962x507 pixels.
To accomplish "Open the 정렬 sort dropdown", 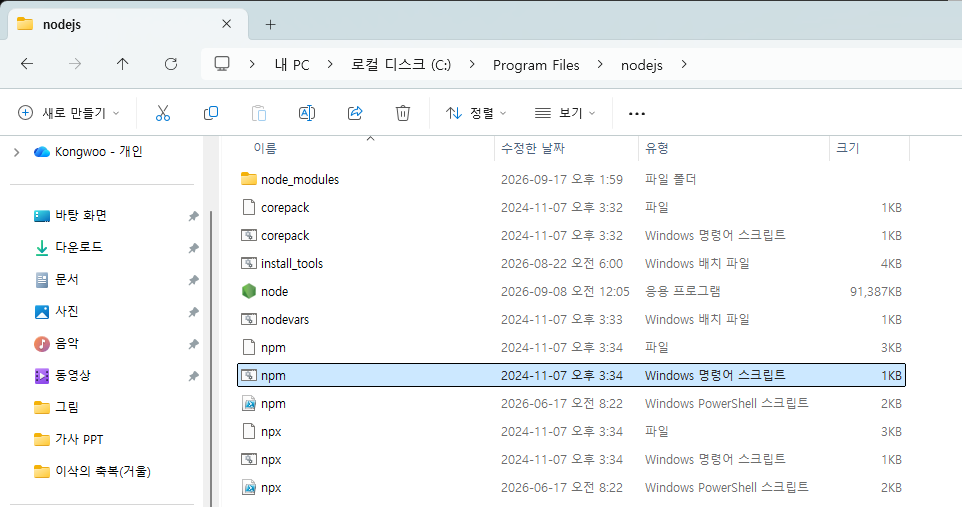I will coord(476,113).
